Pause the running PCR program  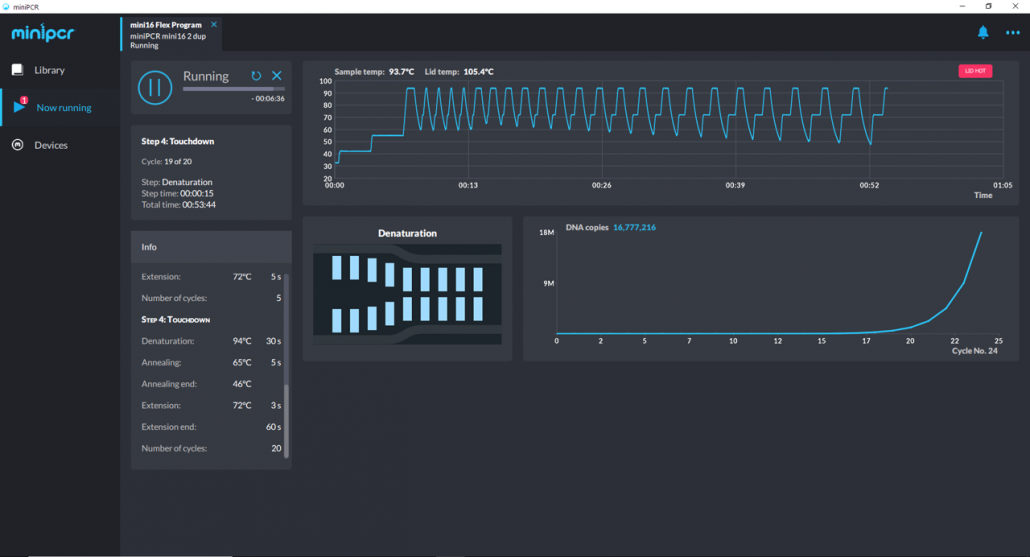point(155,87)
